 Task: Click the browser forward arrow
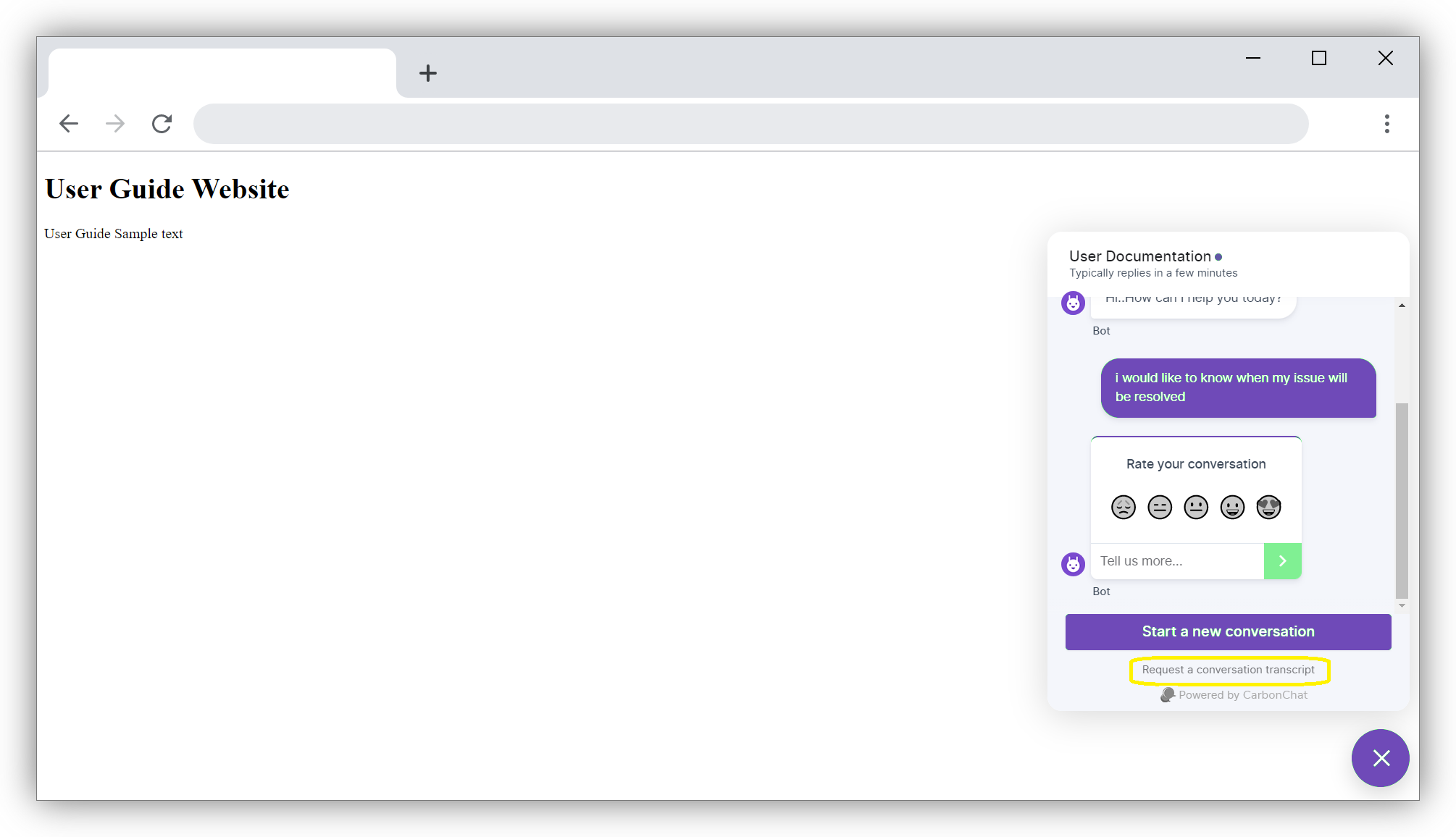[115, 124]
